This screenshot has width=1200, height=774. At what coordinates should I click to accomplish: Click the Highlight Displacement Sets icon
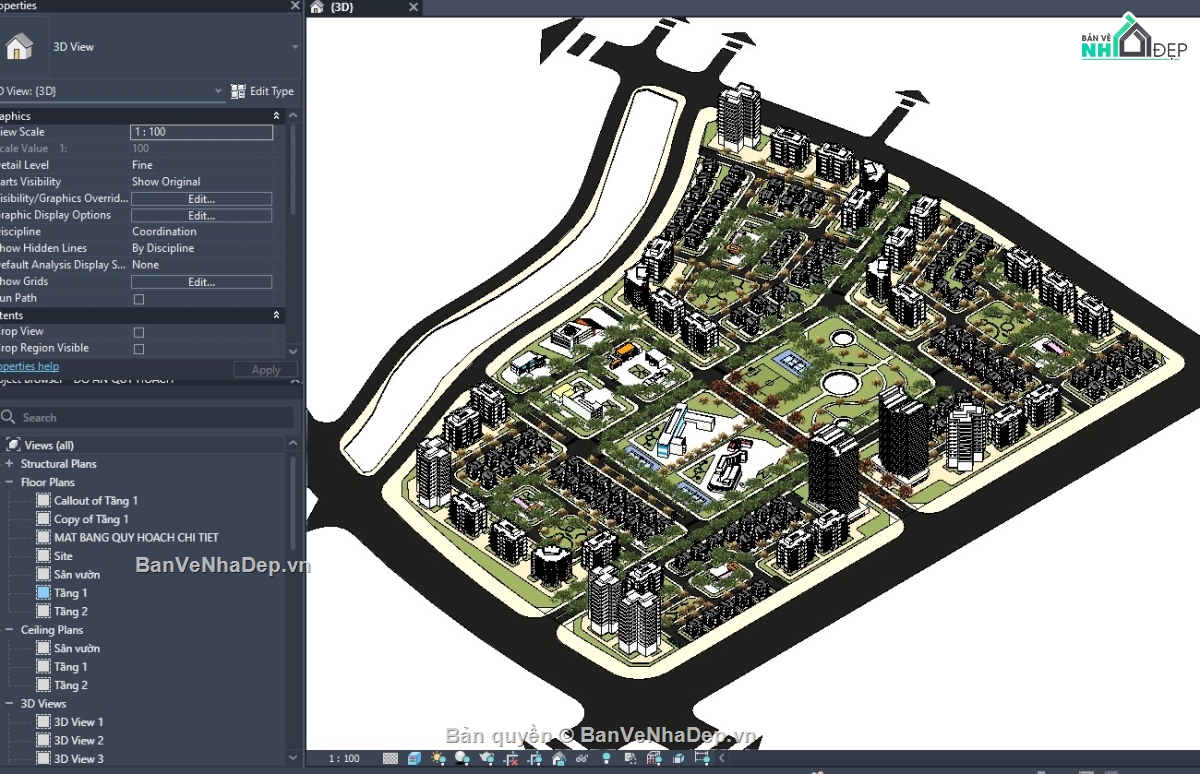point(678,758)
